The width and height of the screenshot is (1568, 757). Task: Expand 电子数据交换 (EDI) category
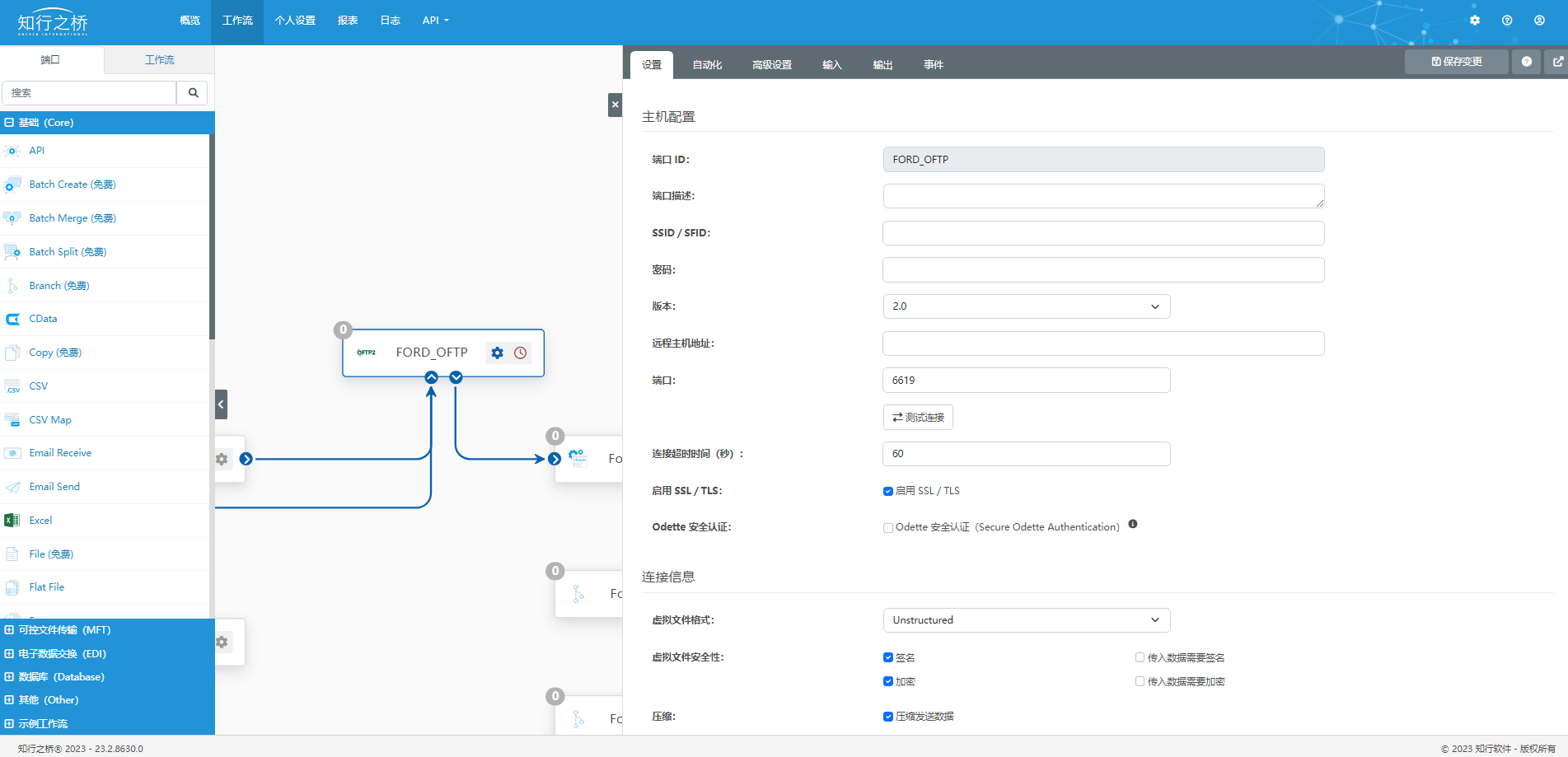pos(107,654)
